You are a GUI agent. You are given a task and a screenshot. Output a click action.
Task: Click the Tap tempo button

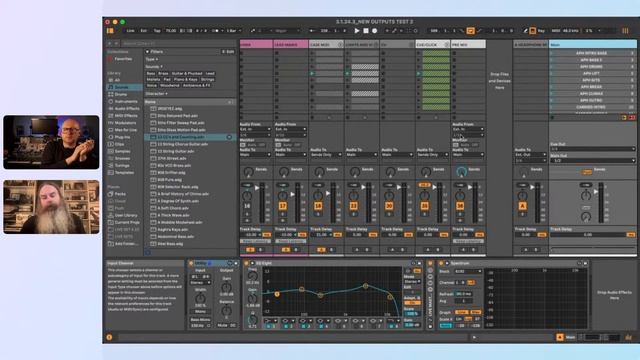tap(157, 31)
